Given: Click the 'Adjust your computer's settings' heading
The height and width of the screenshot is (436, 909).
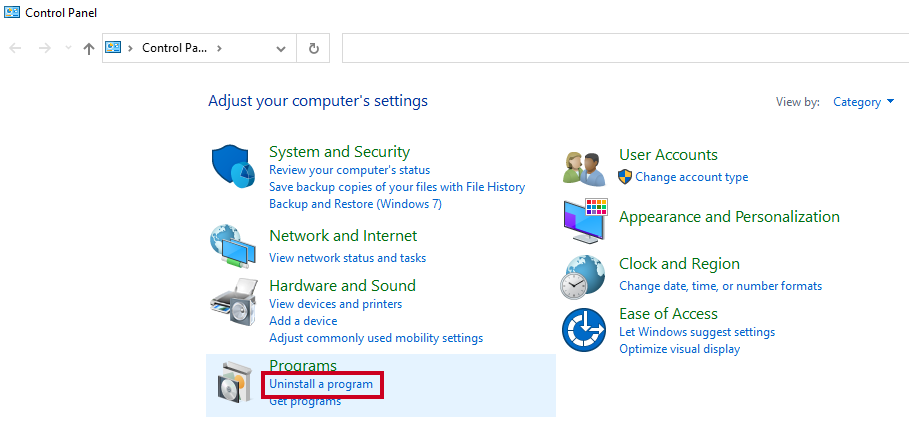Looking at the screenshot, I should click(318, 101).
